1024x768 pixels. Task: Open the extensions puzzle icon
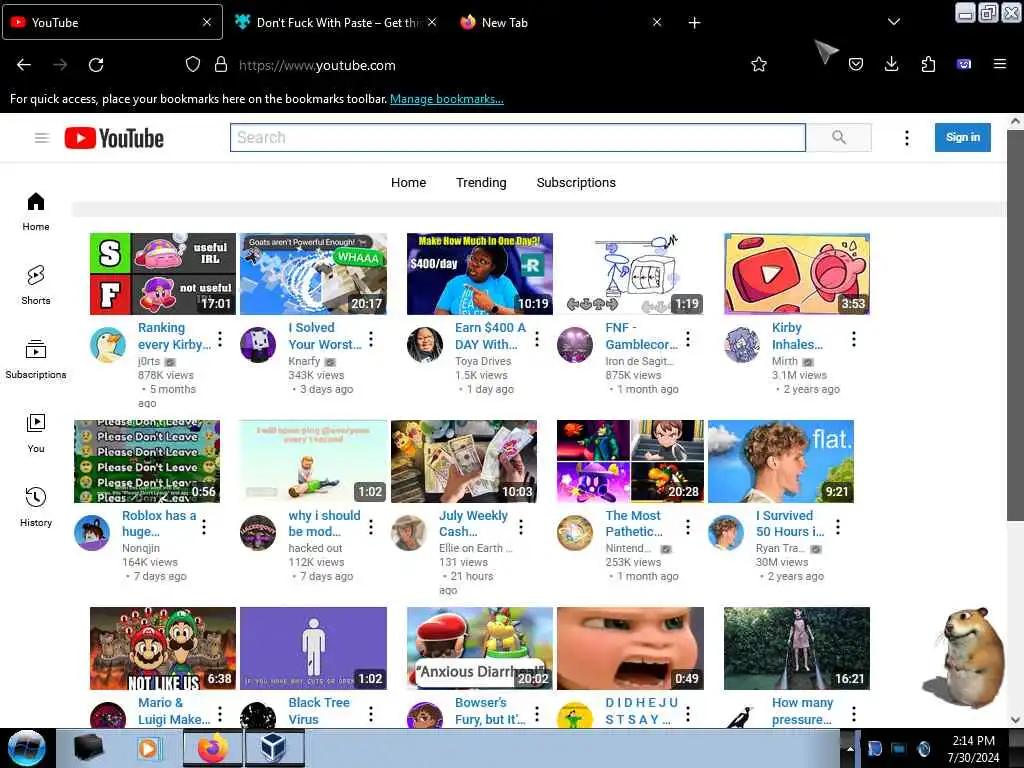tap(928, 65)
